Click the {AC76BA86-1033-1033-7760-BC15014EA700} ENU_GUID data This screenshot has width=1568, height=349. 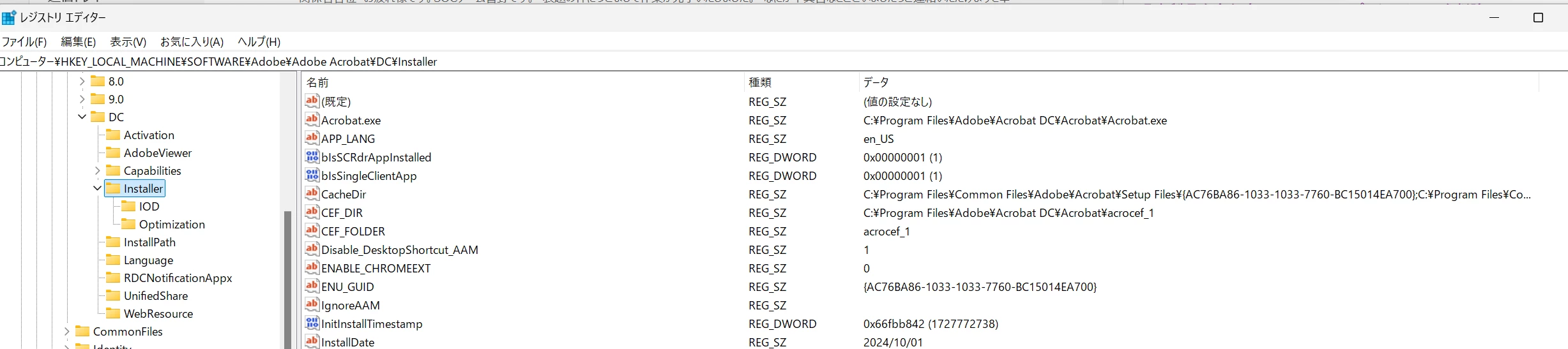tap(980, 286)
